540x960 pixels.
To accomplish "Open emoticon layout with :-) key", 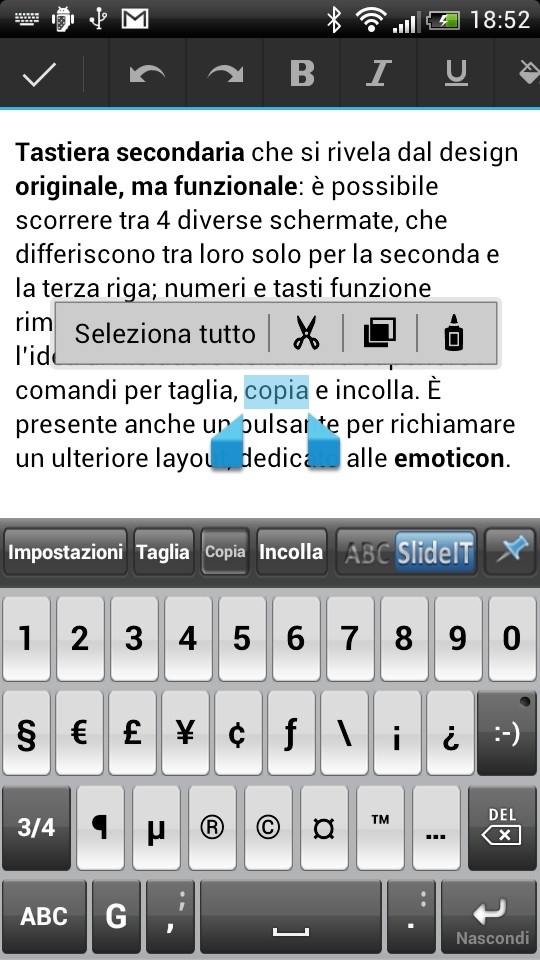I will click(507, 733).
